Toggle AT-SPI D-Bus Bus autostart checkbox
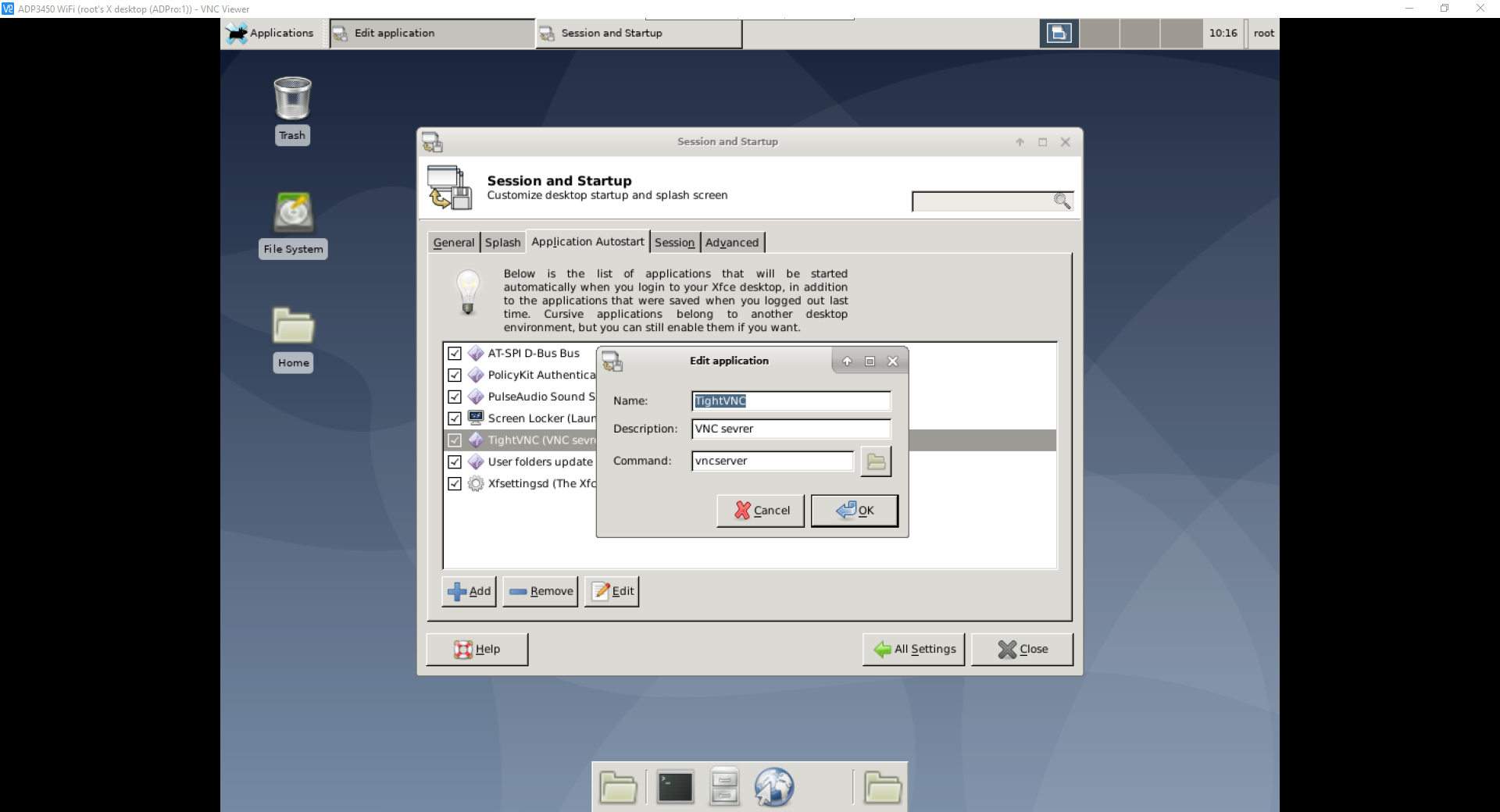Viewport: 1500px width, 812px height. point(455,354)
